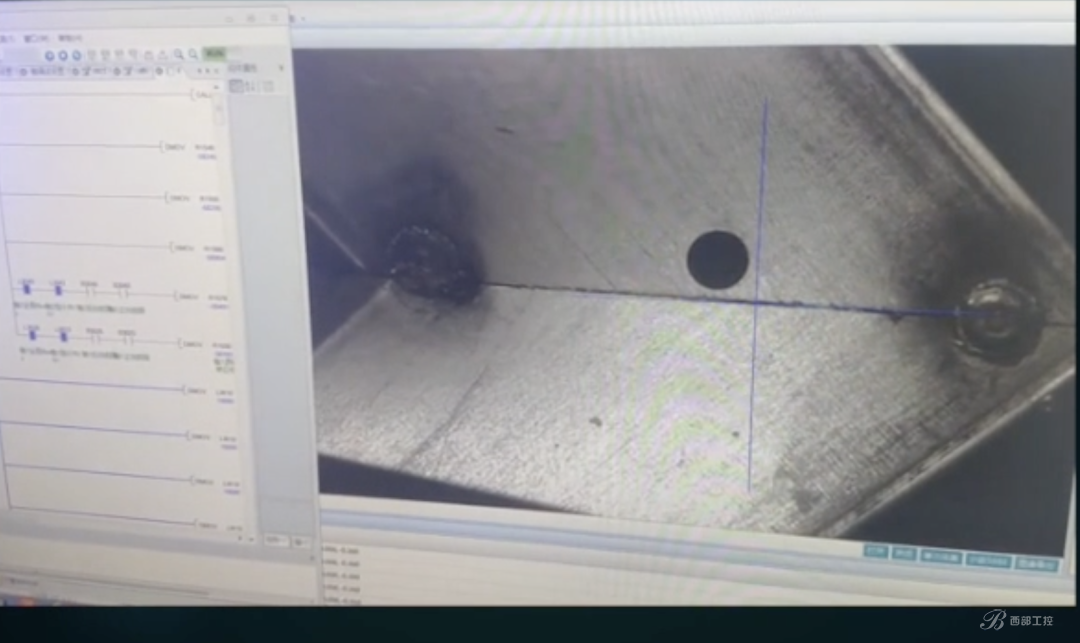Open the Help menu in the menu bar
The width and height of the screenshot is (1080, 643).
click(70, 39)
